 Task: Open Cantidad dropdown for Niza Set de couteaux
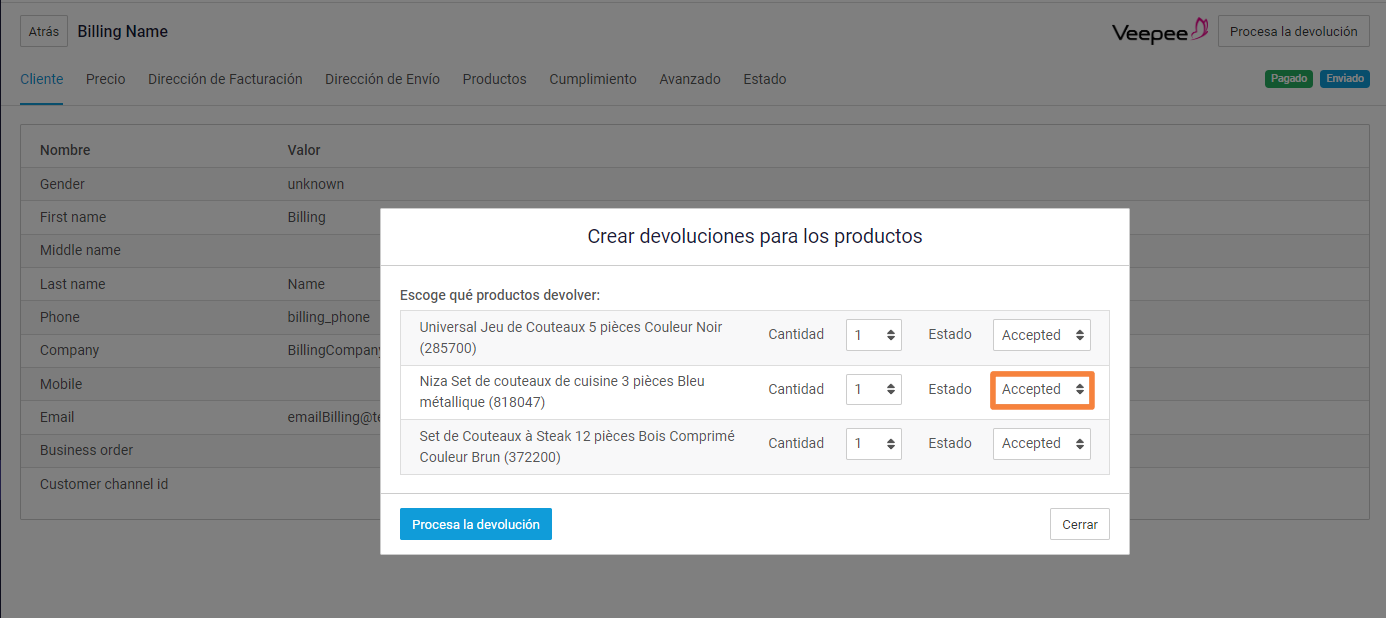coord(874,389)
